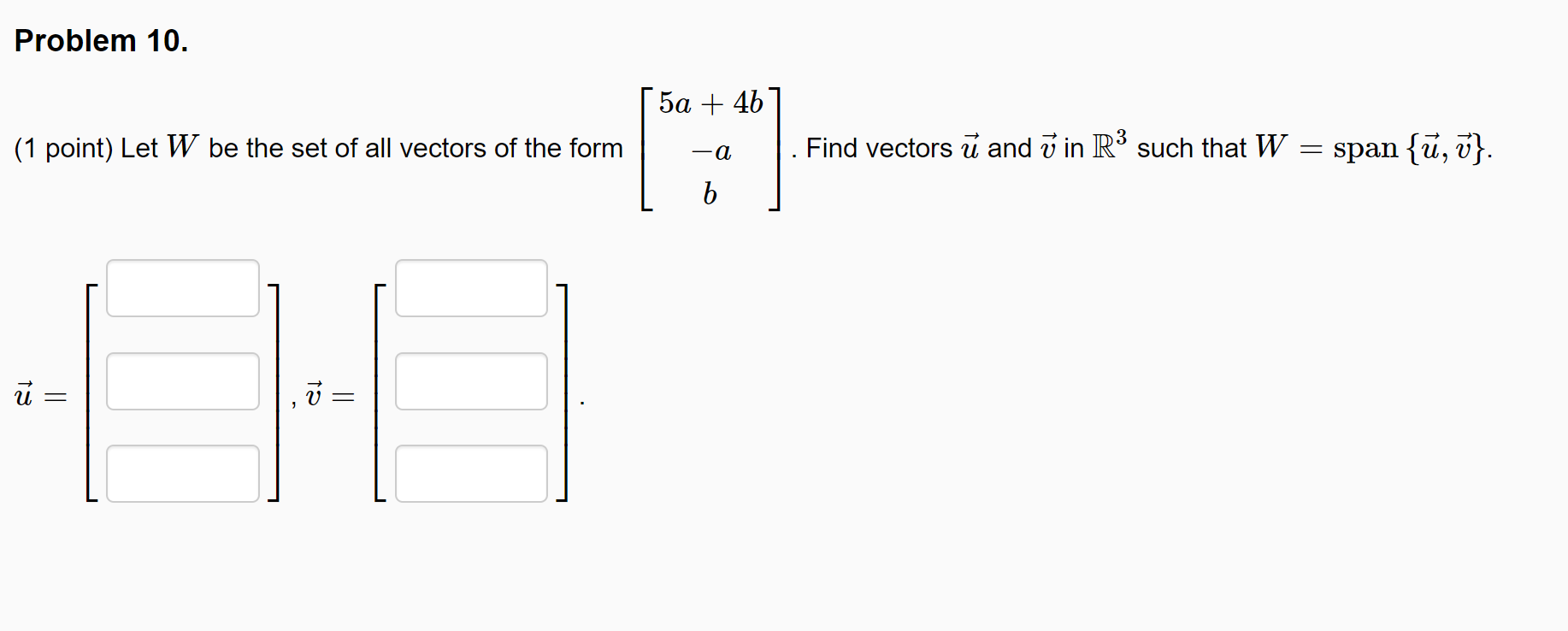Click the span notation text
This screenshot has width=1568, height=631.
tap(1368, 147)
